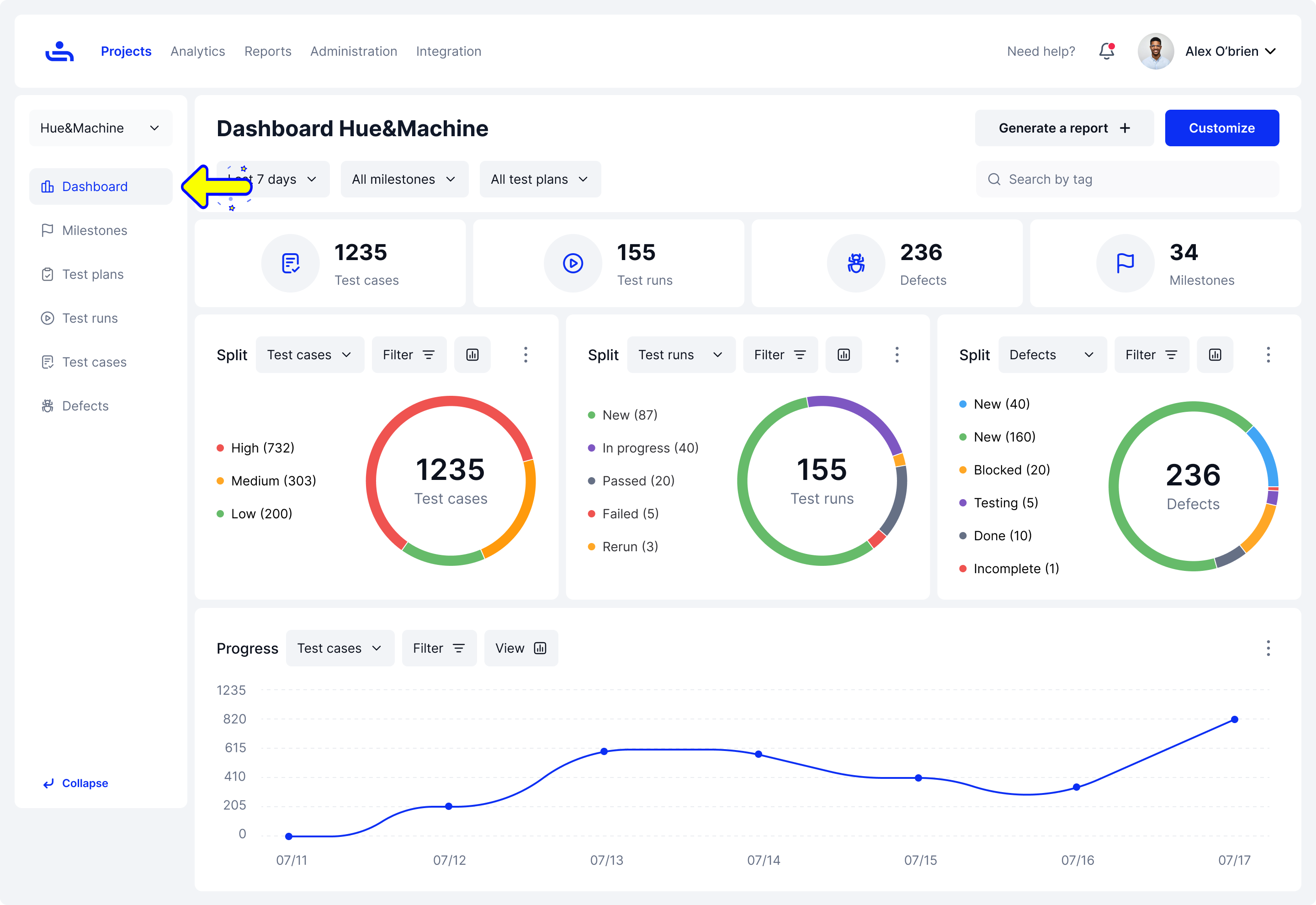
Task: Click the app logo icon
Action: click(x=59, y=52)
